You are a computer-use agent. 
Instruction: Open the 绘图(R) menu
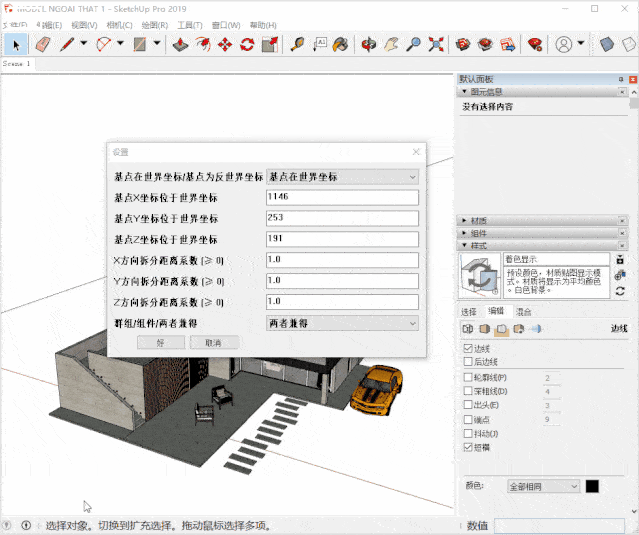(155, 25)
